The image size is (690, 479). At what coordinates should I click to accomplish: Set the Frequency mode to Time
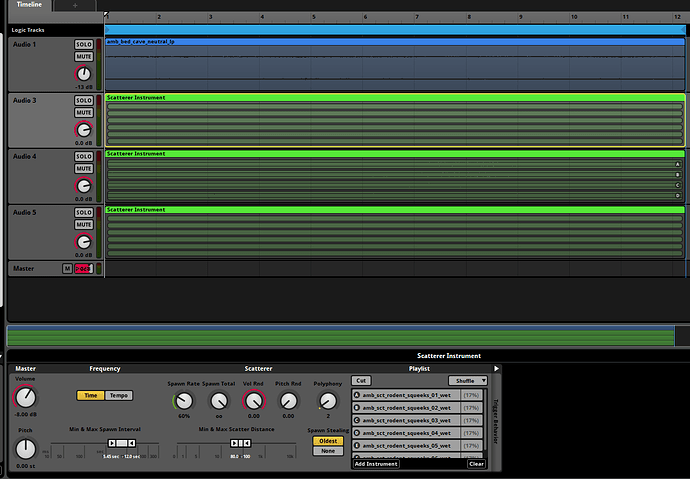[90, 395]
